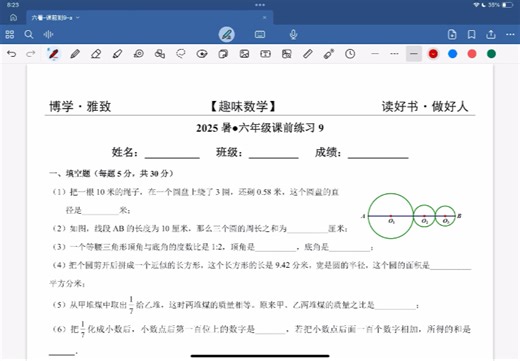Tap the 读好书·做好人 header text
This screenshot has width=520, height=361.
(x=425, y=107)
